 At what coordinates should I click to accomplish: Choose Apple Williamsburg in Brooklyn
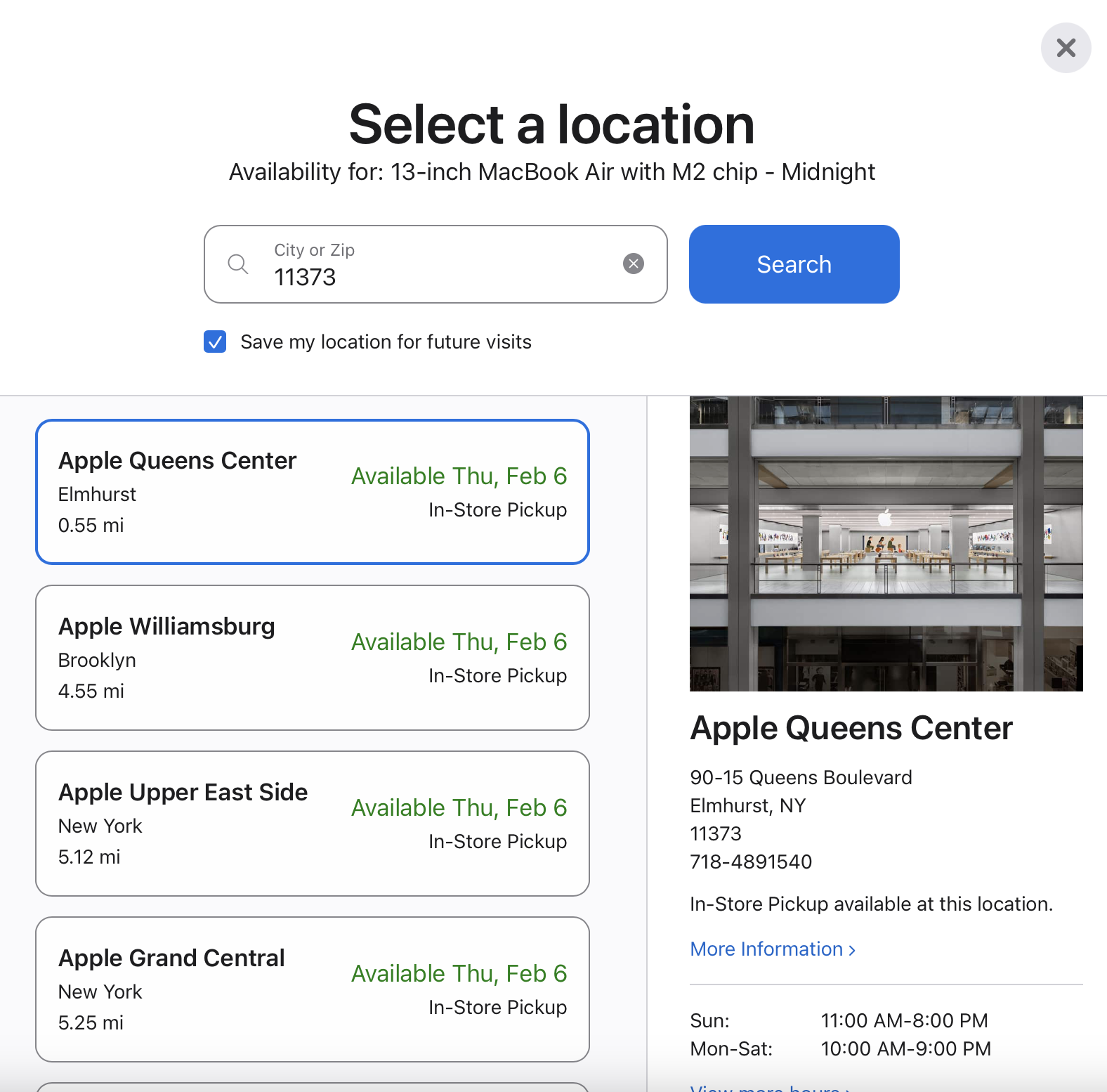312,658
